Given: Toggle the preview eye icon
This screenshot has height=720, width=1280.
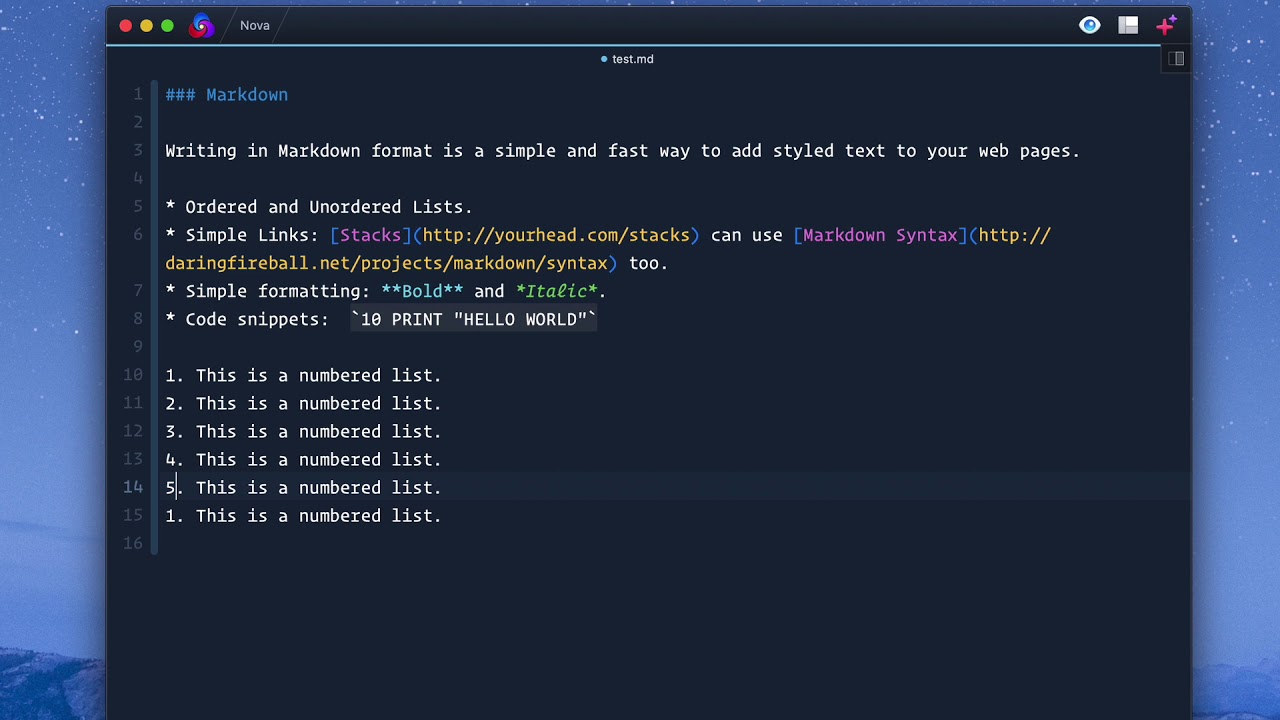Looking at the screenshot, I should pos(1090,26).
